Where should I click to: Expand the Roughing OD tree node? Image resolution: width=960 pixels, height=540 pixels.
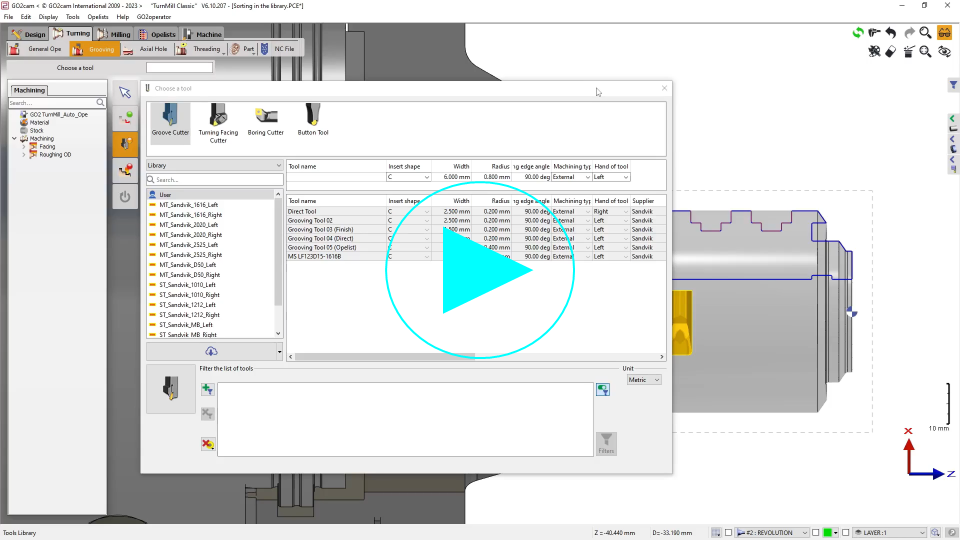[23, 155]
